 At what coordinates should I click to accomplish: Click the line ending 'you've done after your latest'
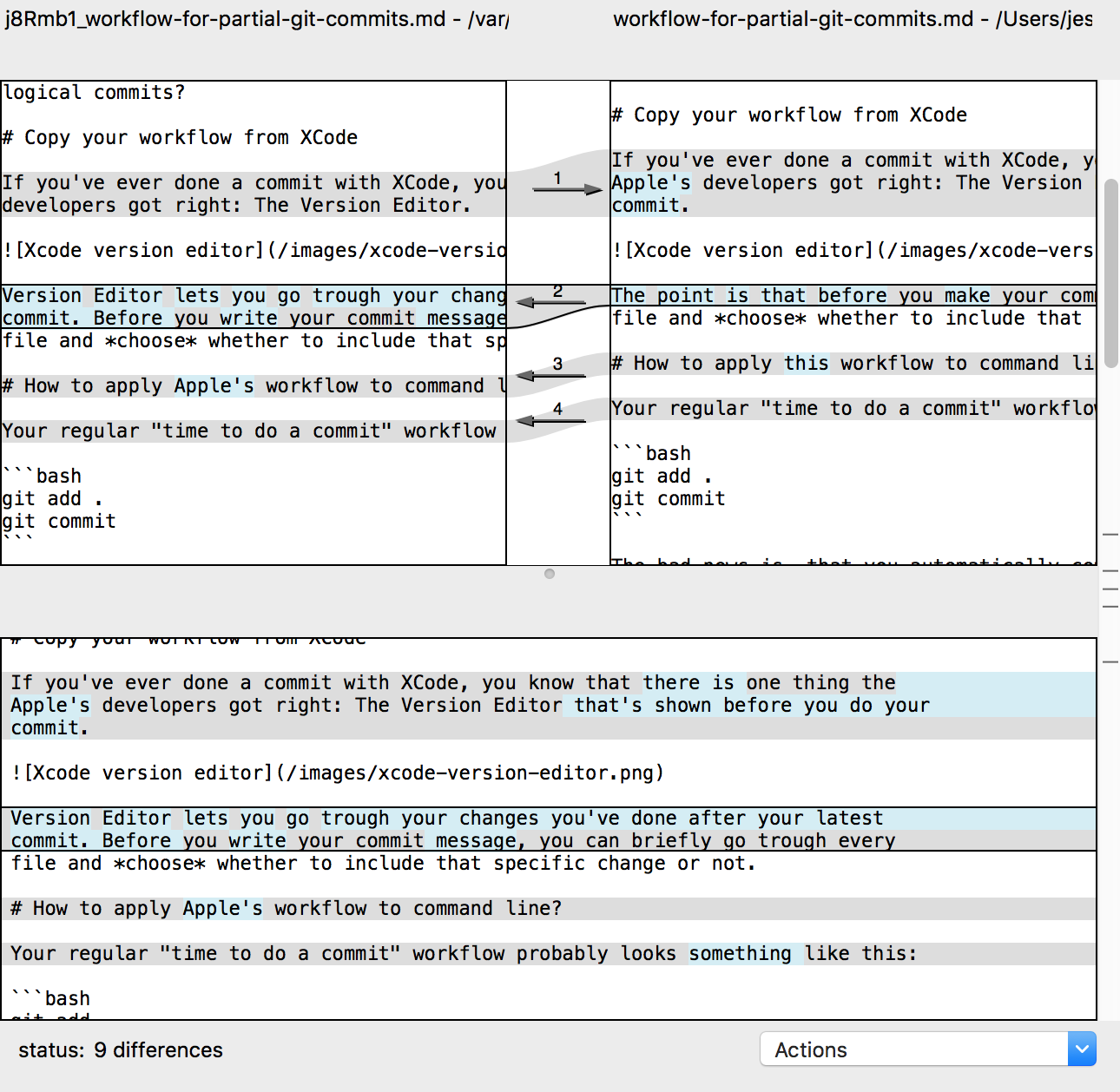tap(447, 818)
